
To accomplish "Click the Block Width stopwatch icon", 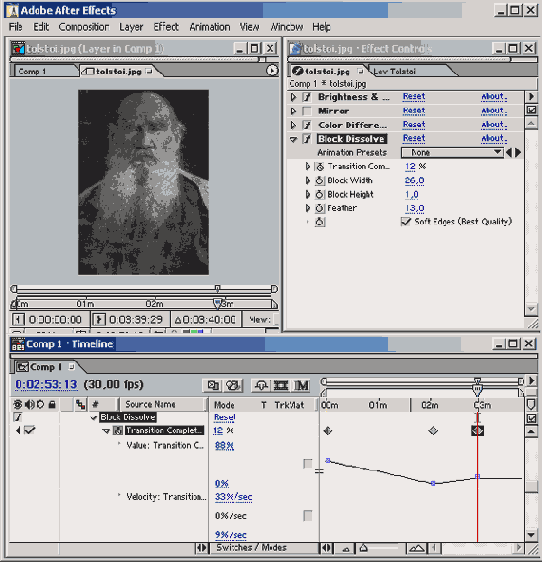I will pyautogui.click(x=319, y=180).
